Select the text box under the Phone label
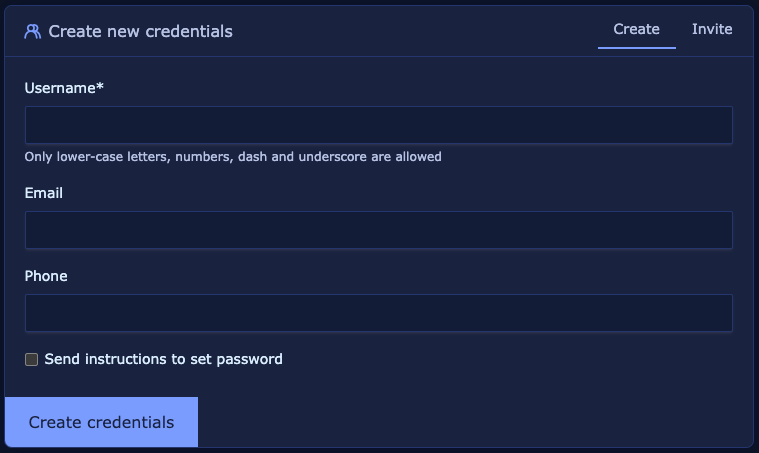The image size is (759, 453). pos(379,313)
